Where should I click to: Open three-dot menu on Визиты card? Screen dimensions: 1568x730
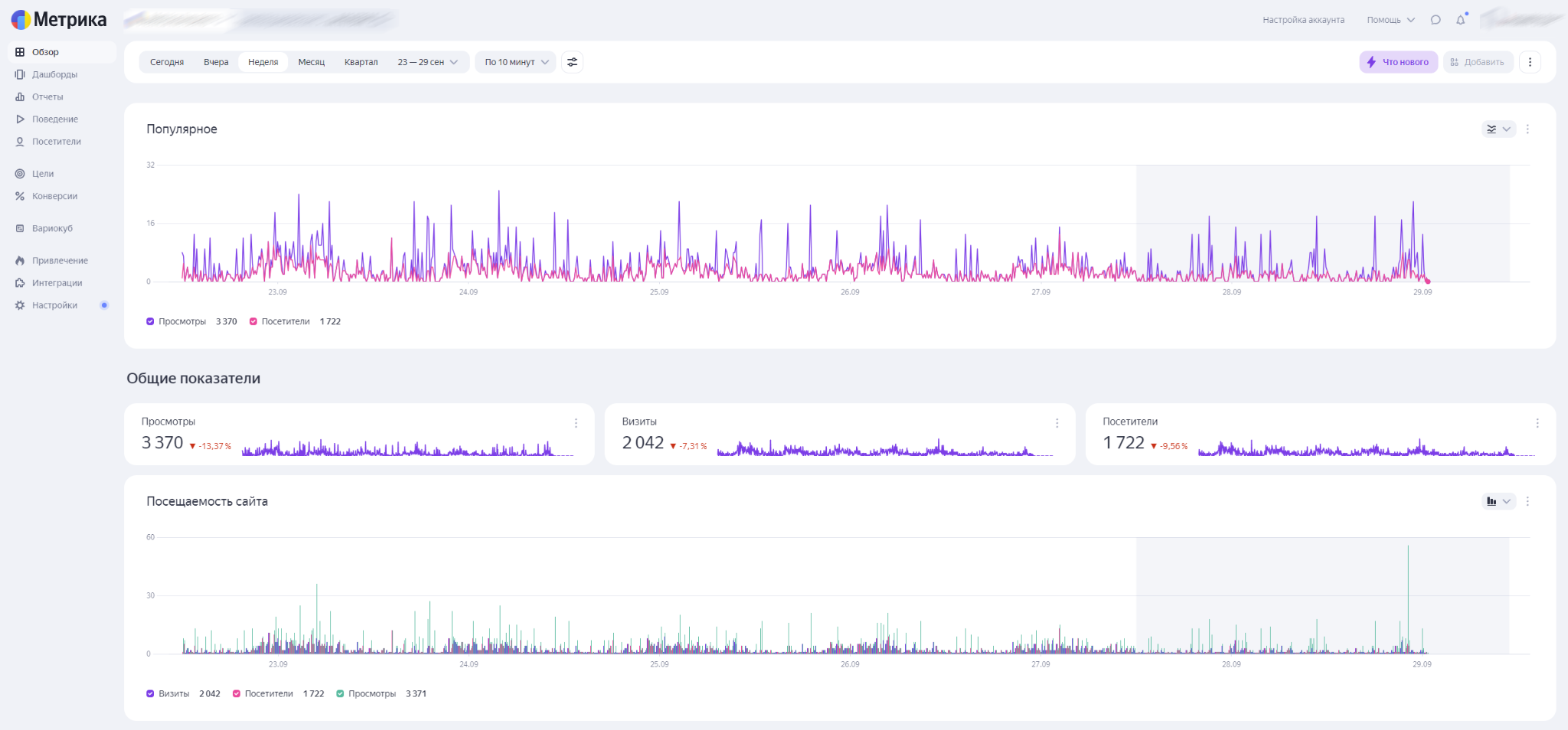coord(1057,423)
